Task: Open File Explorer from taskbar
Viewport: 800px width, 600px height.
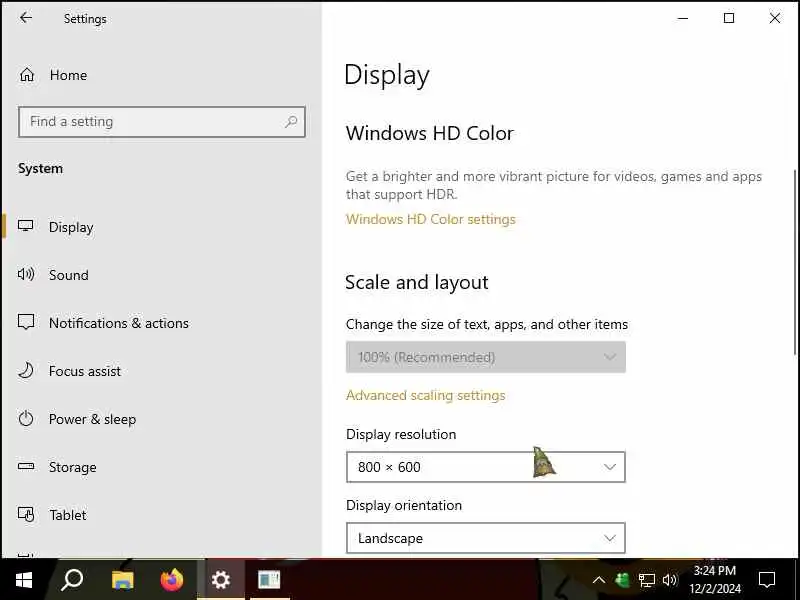Action: [122, 580]
